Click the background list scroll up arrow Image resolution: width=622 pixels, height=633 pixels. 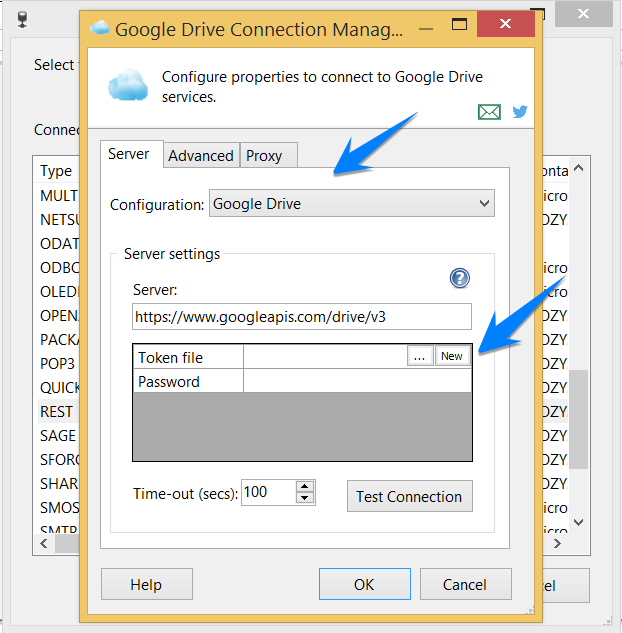pyautogui.click(x=578, y=168)
